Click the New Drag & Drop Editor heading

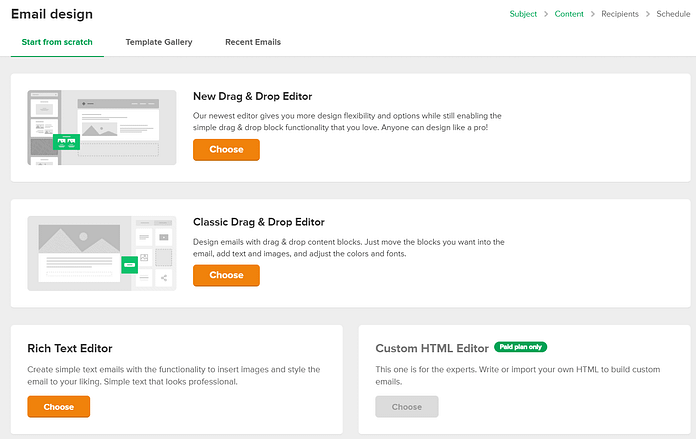[252, 96]
